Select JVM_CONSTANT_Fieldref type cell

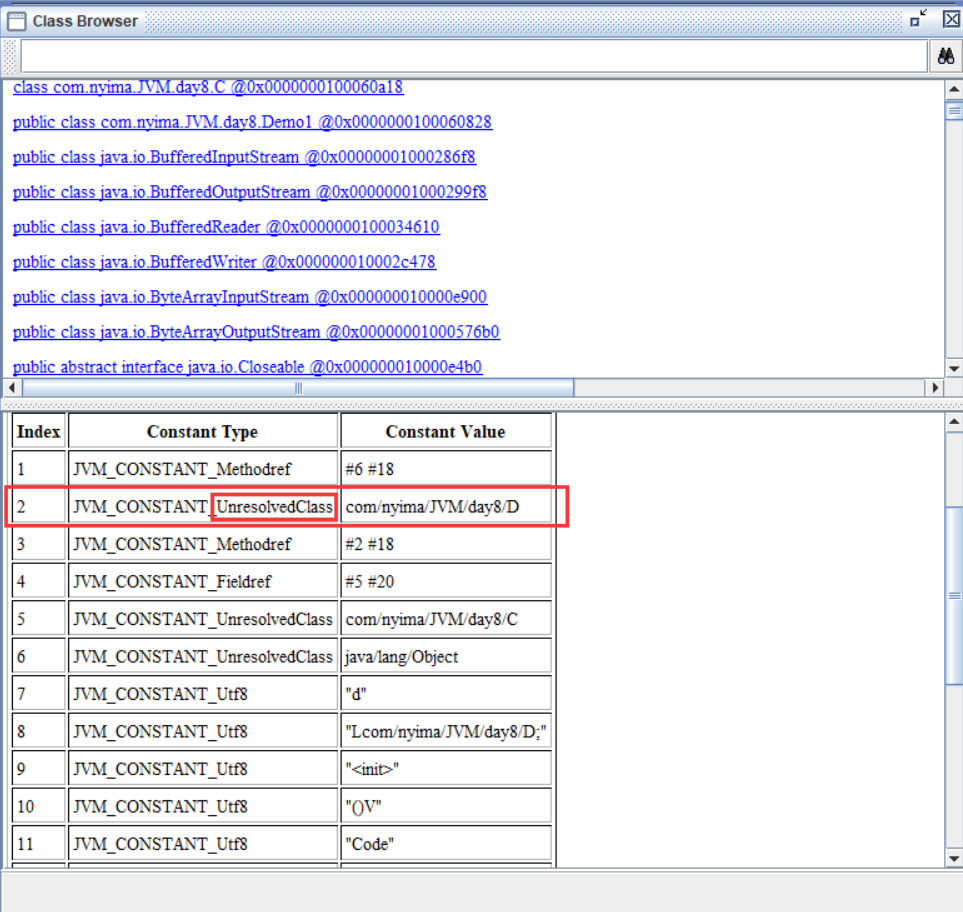click(x=203, y=582)
